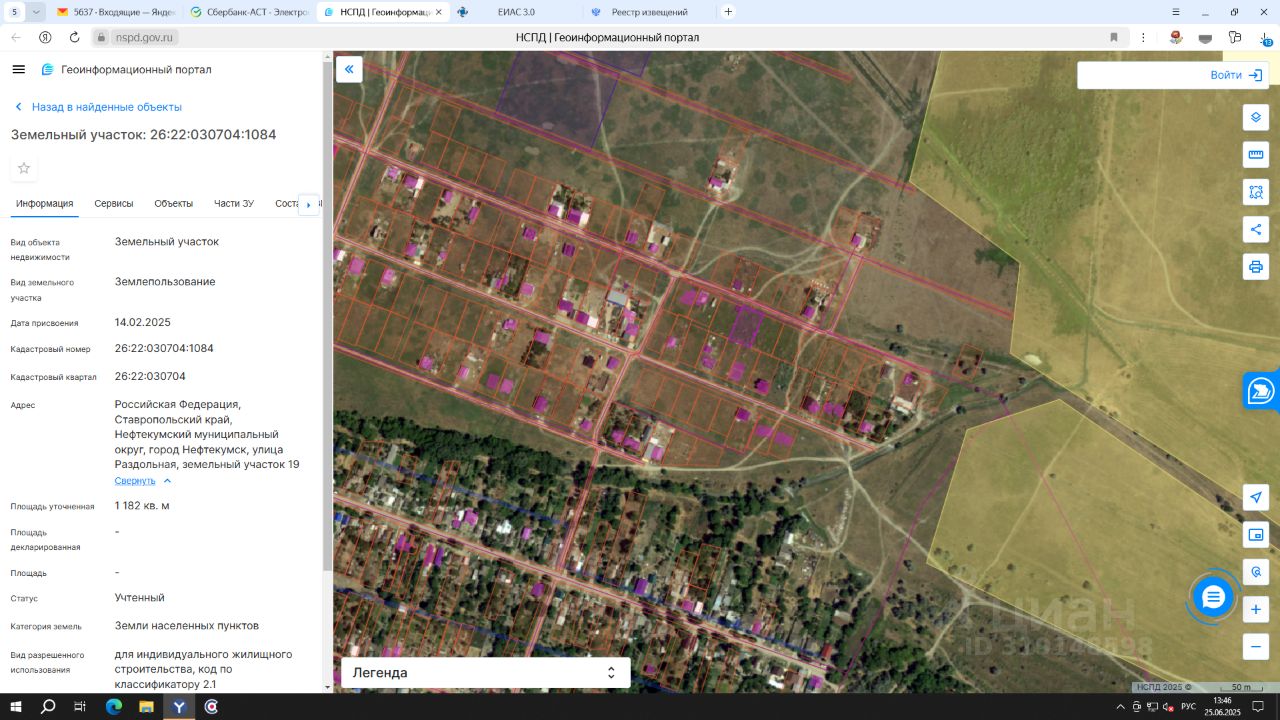
Task: Select the area selection tool on map
Action: click(1256, 192)
